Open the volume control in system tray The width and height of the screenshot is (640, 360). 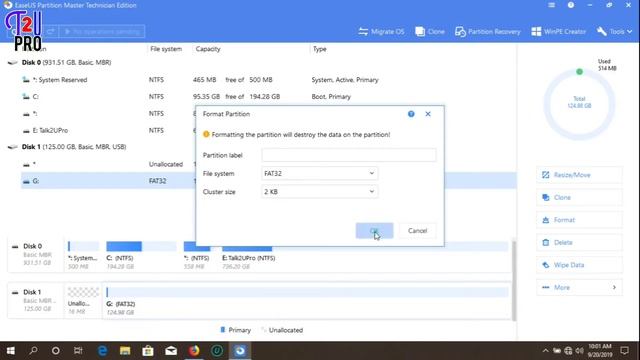[579, 351]
